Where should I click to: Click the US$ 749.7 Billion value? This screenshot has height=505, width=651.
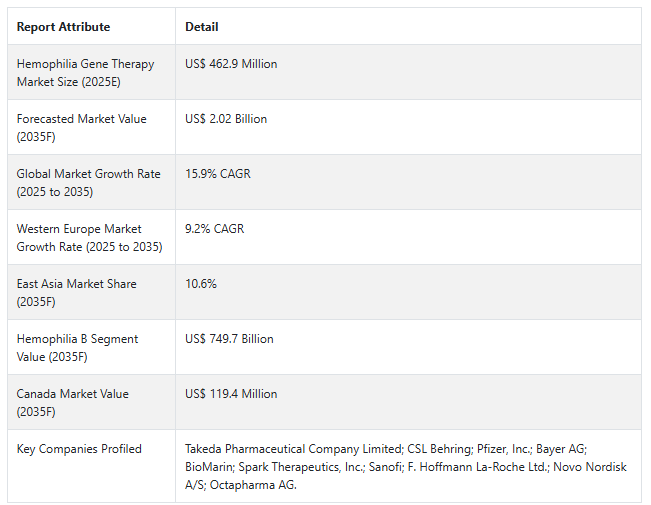[x=229, y=339]
